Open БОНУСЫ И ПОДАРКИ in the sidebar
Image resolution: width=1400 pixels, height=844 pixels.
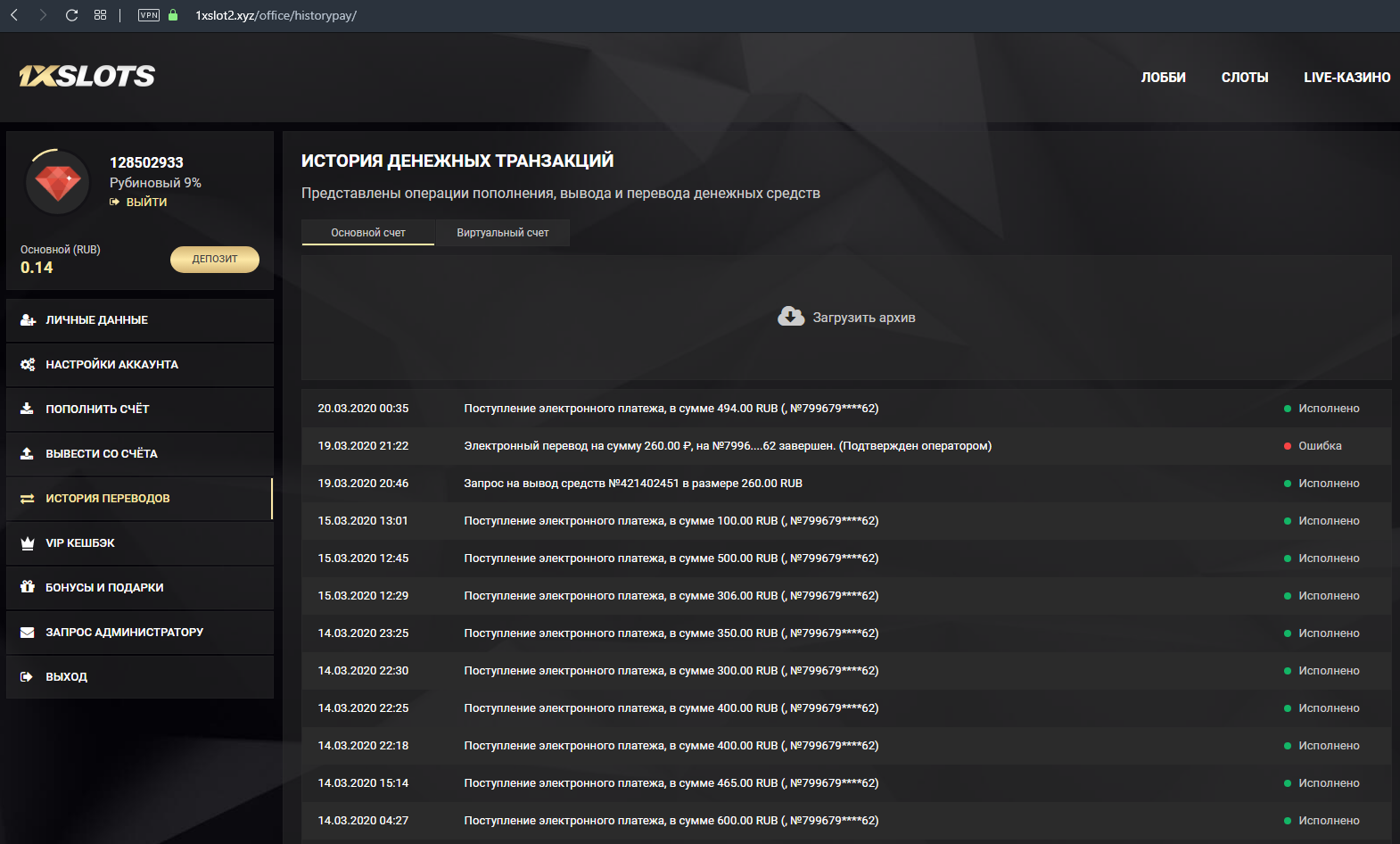click(139, 588)
